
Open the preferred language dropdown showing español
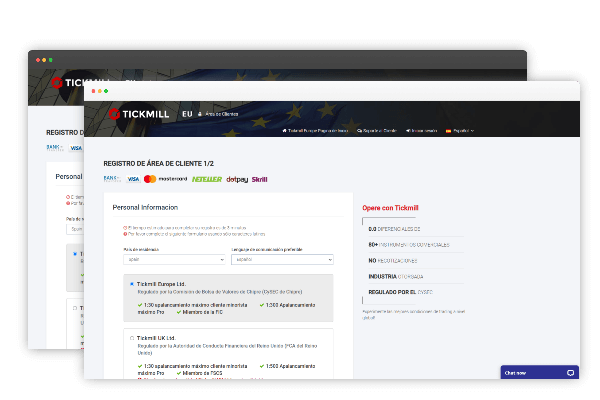[x=282, y=260]
